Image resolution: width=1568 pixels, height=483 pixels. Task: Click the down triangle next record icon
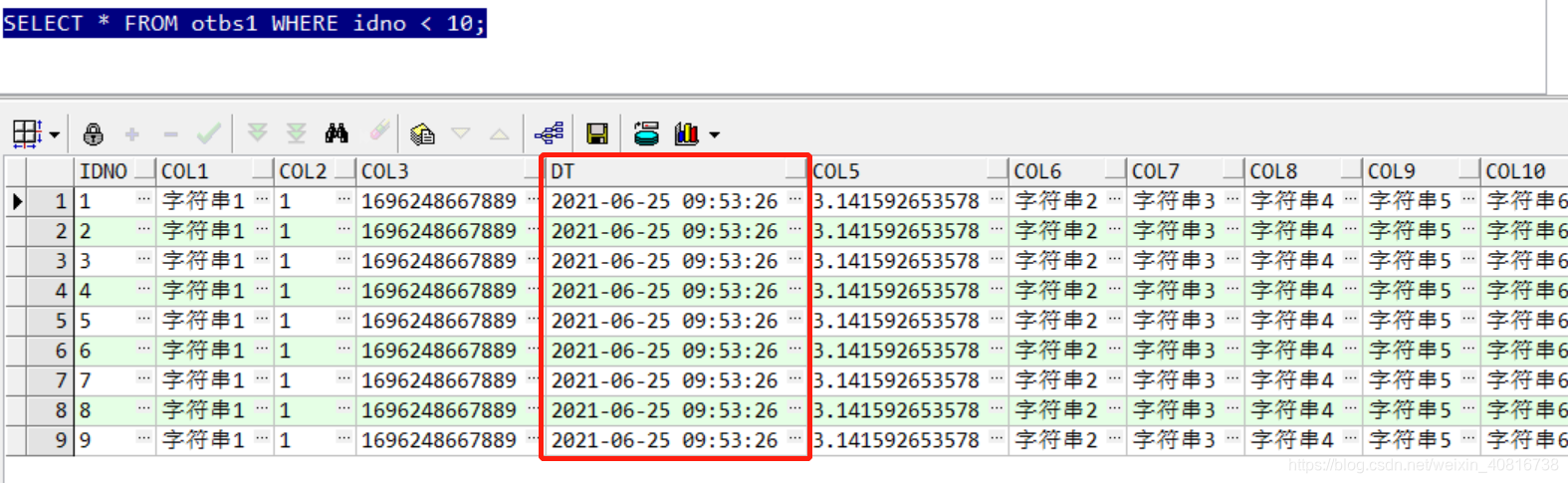pyautogui.click(x=461, y=133)
